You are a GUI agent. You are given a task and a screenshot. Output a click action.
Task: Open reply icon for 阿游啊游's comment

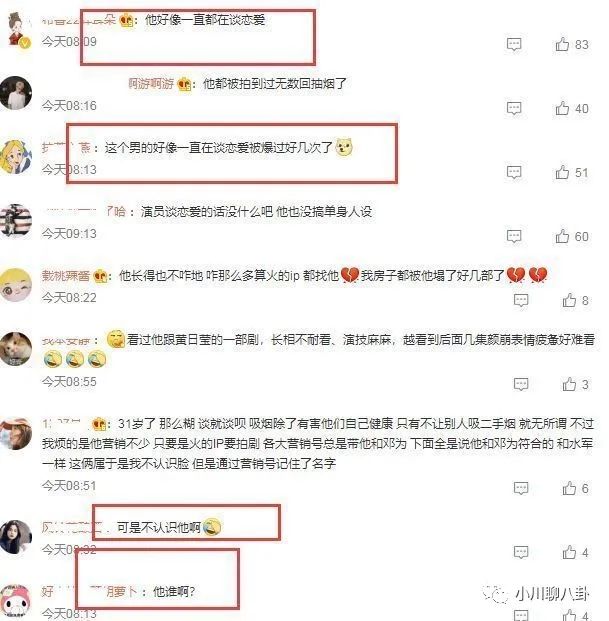[514, 108]
